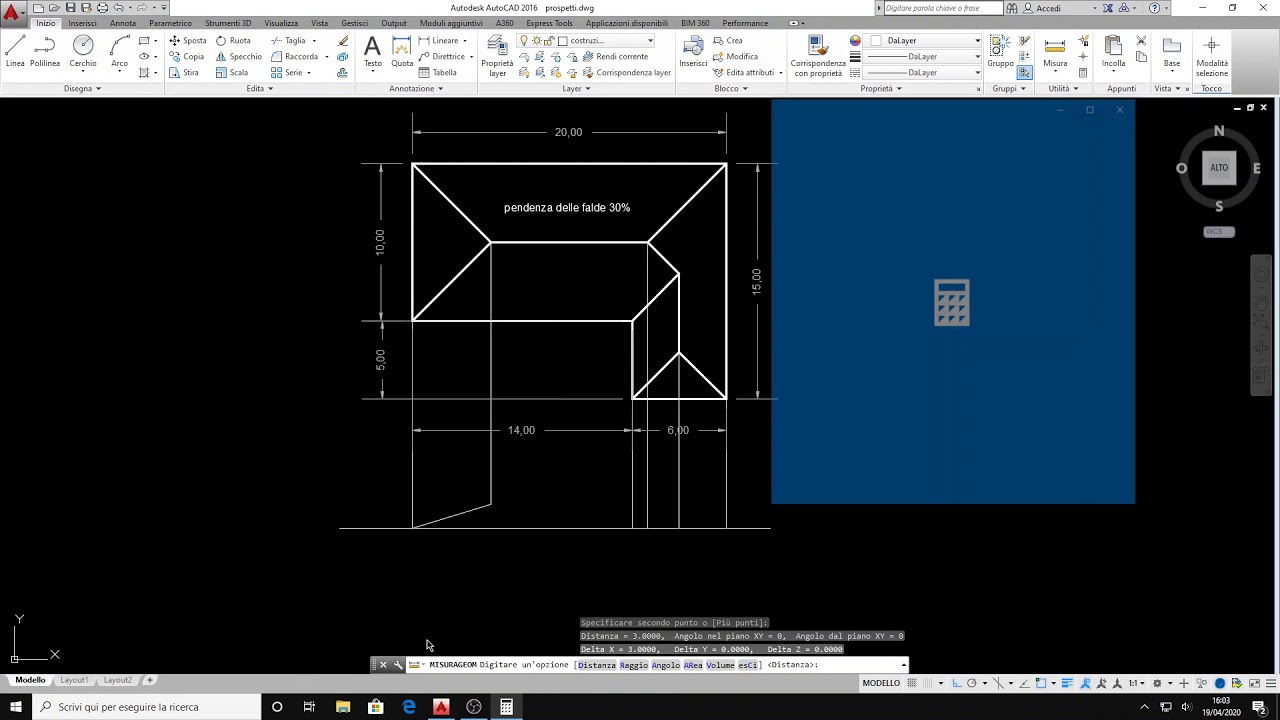Select the Volume command option
1280x720 pixels.
pos(720,665)
